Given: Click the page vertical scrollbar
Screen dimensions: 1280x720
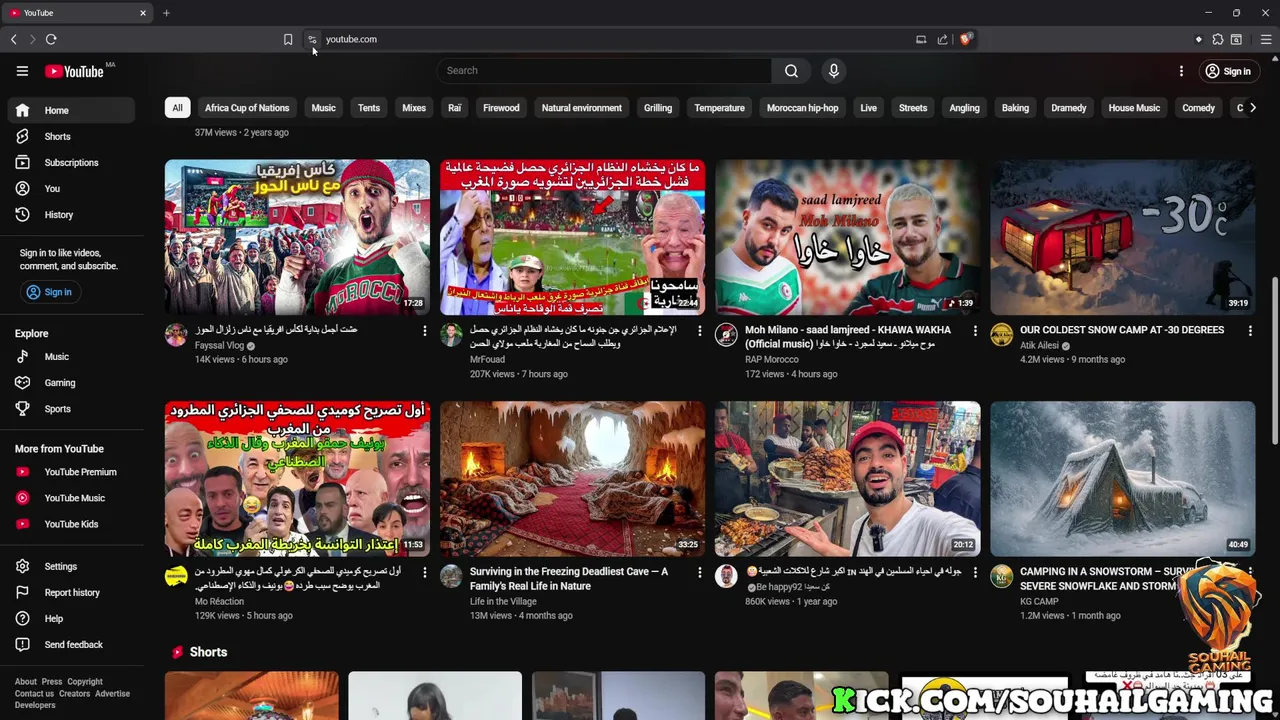Looking at the screenshot, I should 1274,360.
